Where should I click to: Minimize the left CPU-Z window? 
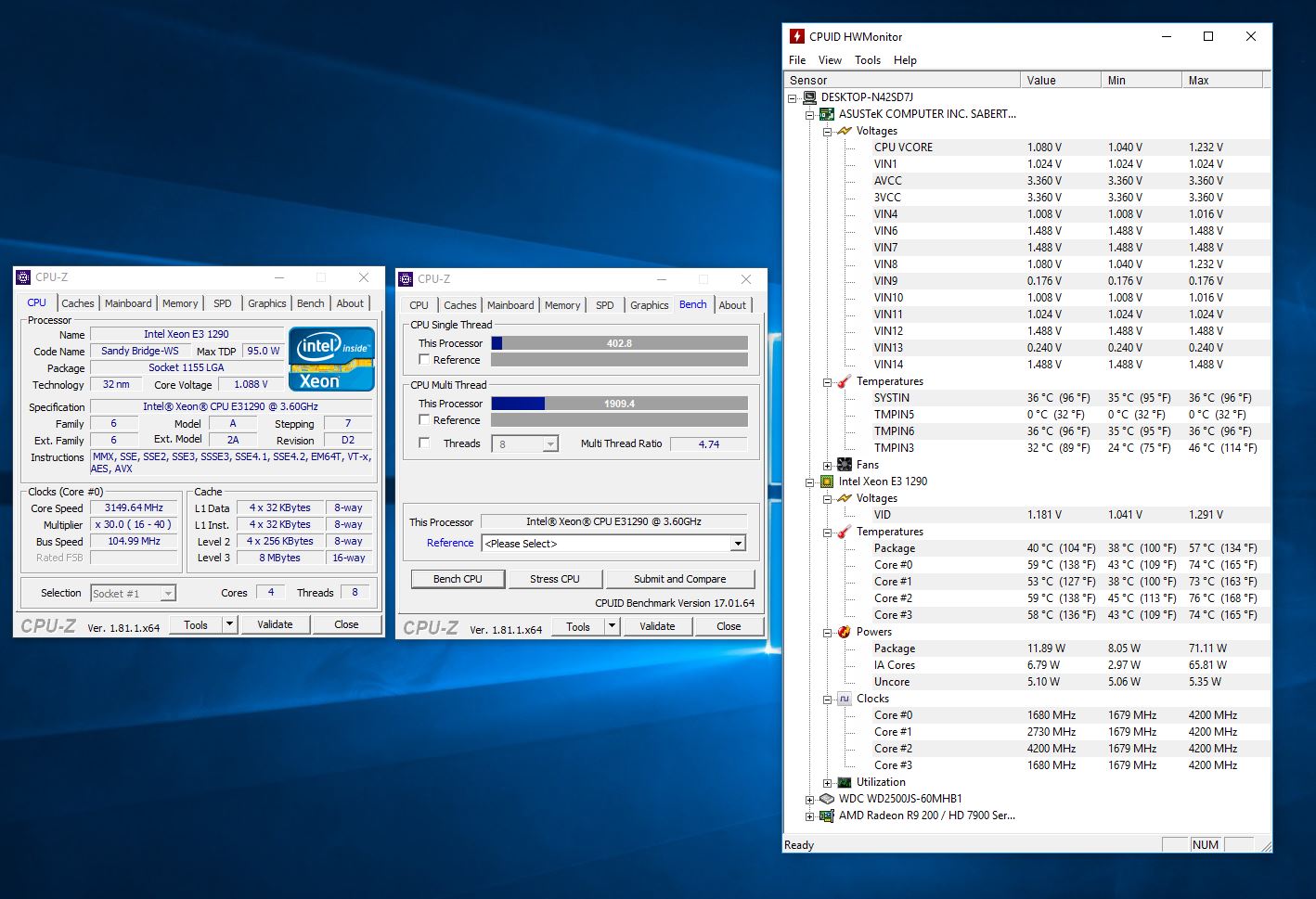click(x=279, y=277)
